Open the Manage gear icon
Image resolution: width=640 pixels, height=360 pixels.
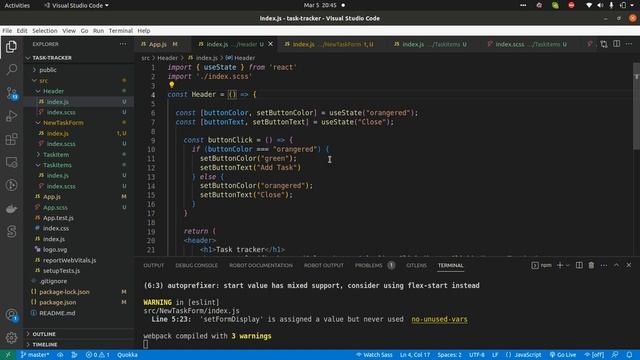pos(11,338)
